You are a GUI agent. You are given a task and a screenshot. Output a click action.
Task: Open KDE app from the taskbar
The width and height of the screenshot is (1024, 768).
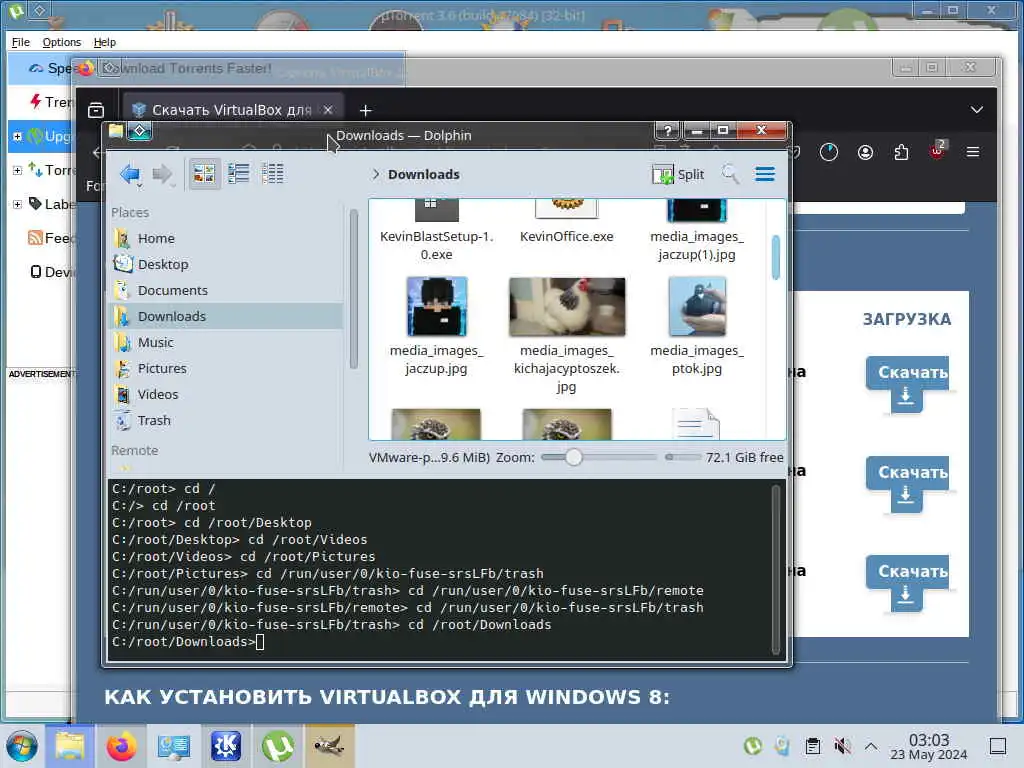[x=225, y=746]
